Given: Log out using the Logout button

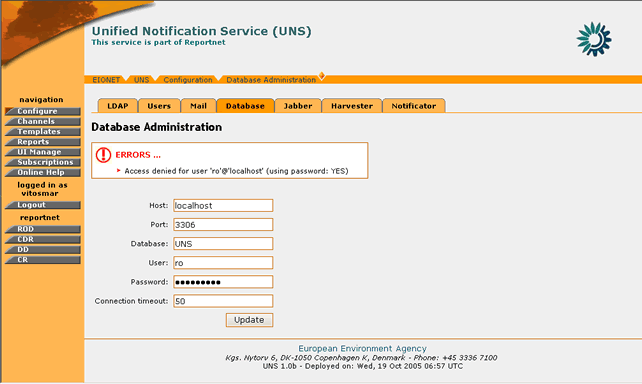Looking at the screenshot, I should [x=43, y=205].
